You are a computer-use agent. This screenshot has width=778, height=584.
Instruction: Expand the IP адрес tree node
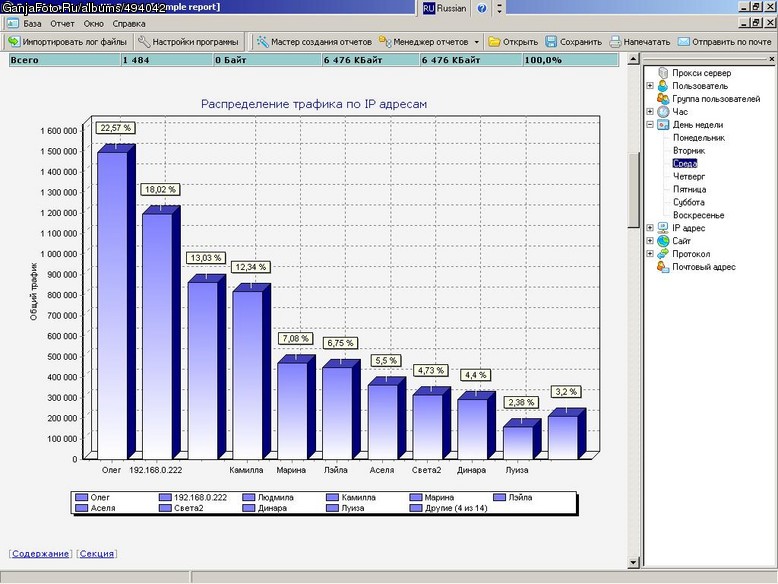(x=650, y=228)
